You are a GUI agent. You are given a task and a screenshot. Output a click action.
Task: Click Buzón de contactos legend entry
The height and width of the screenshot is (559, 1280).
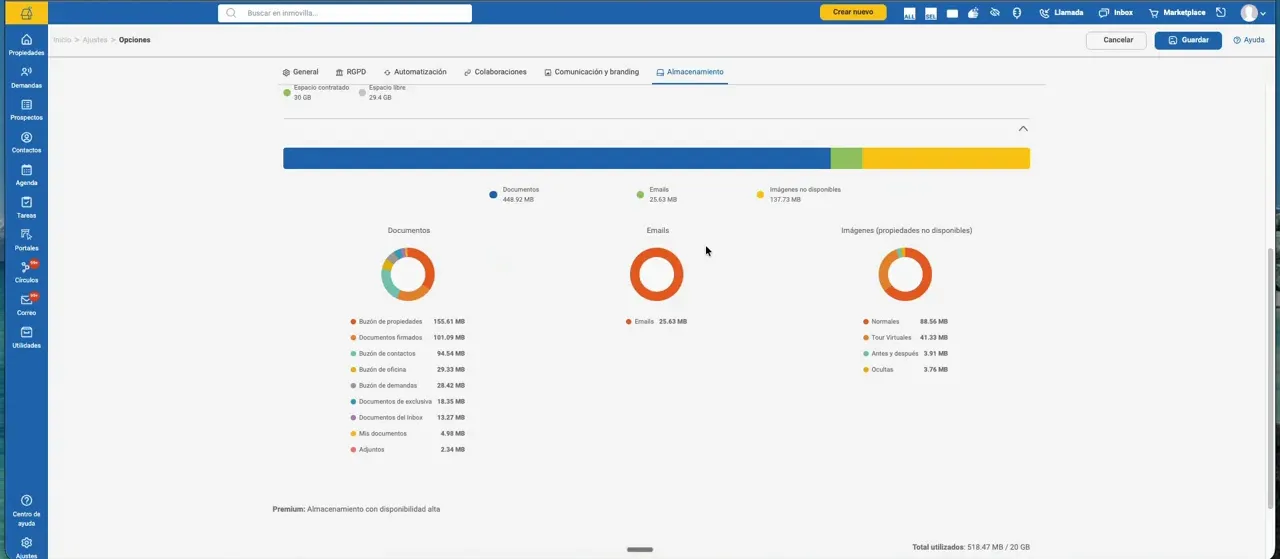(x=408, y=354)
